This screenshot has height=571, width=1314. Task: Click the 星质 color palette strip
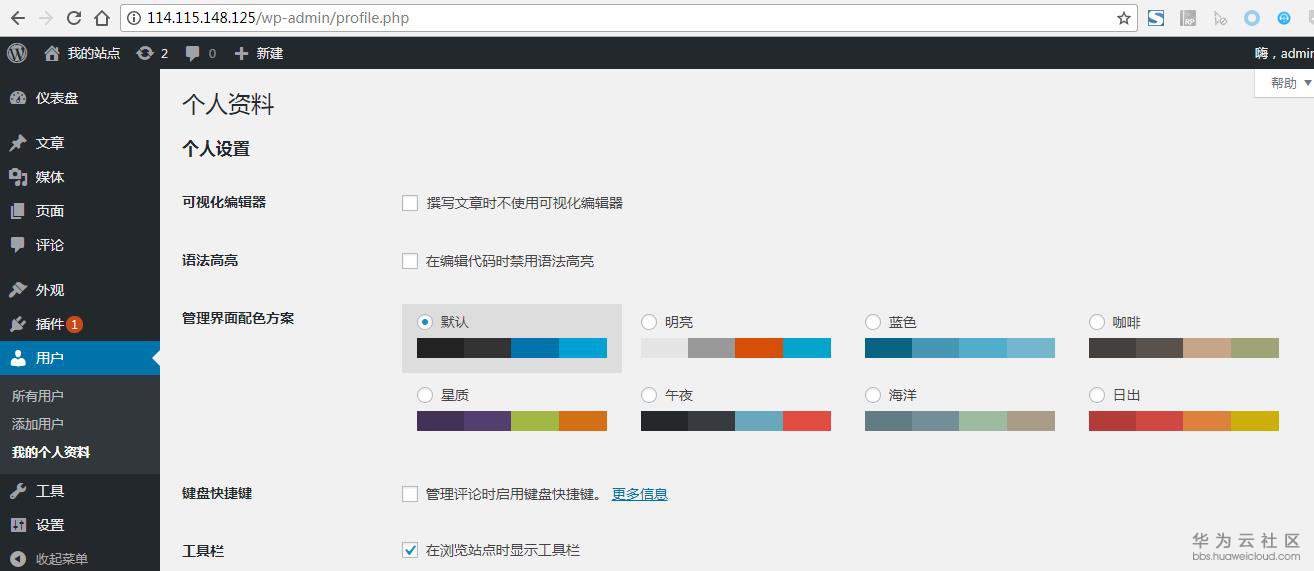coord(512,421)
